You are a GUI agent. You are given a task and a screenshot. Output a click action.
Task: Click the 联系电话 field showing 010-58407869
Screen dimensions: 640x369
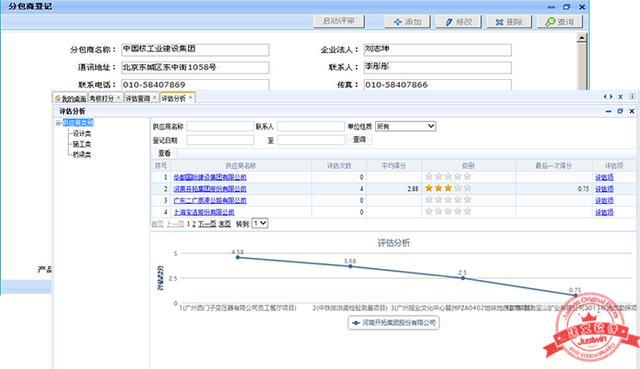click(x=195, y=85)
